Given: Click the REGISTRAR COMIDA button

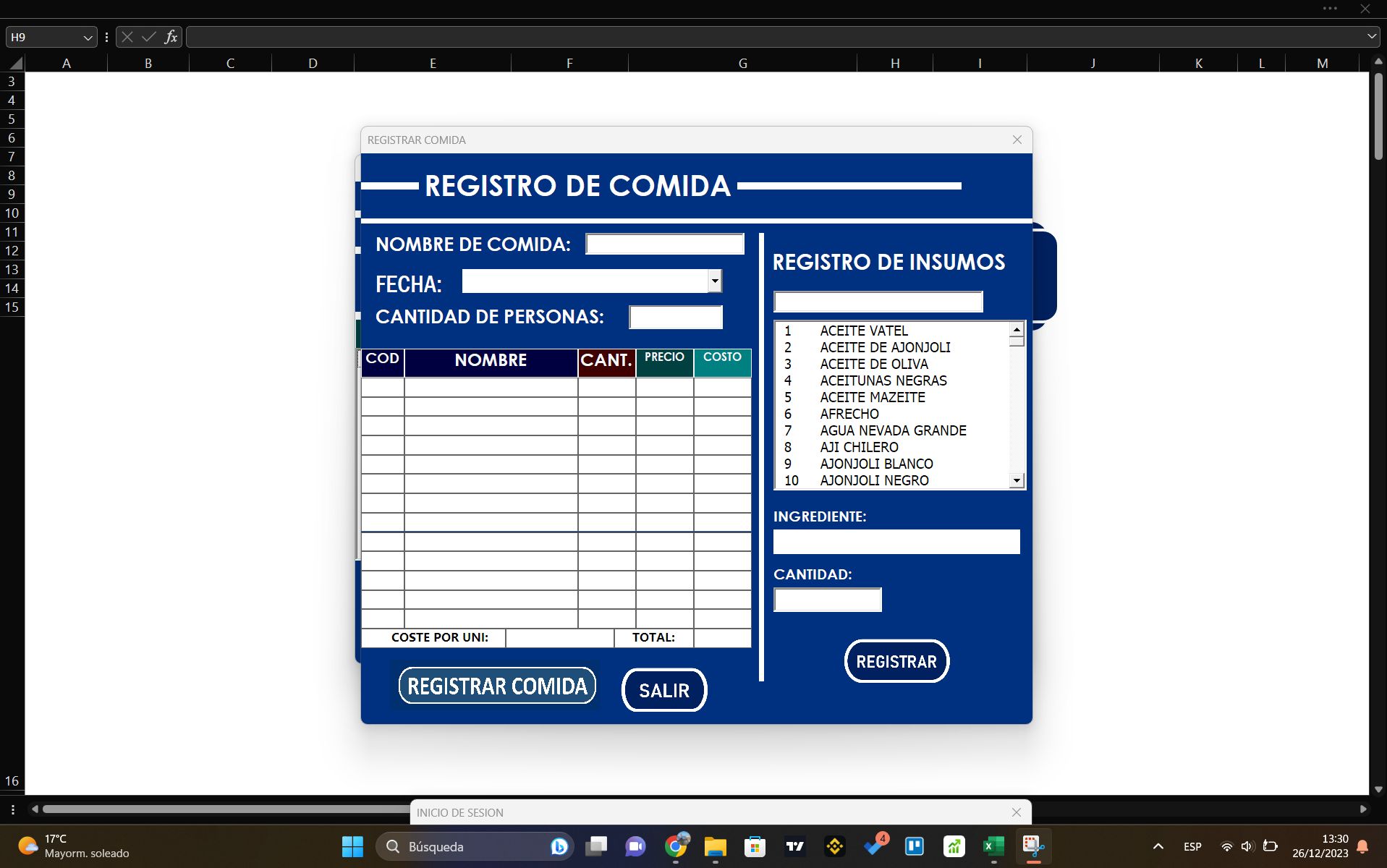Looking at the screenshot, I should [496, 685].
